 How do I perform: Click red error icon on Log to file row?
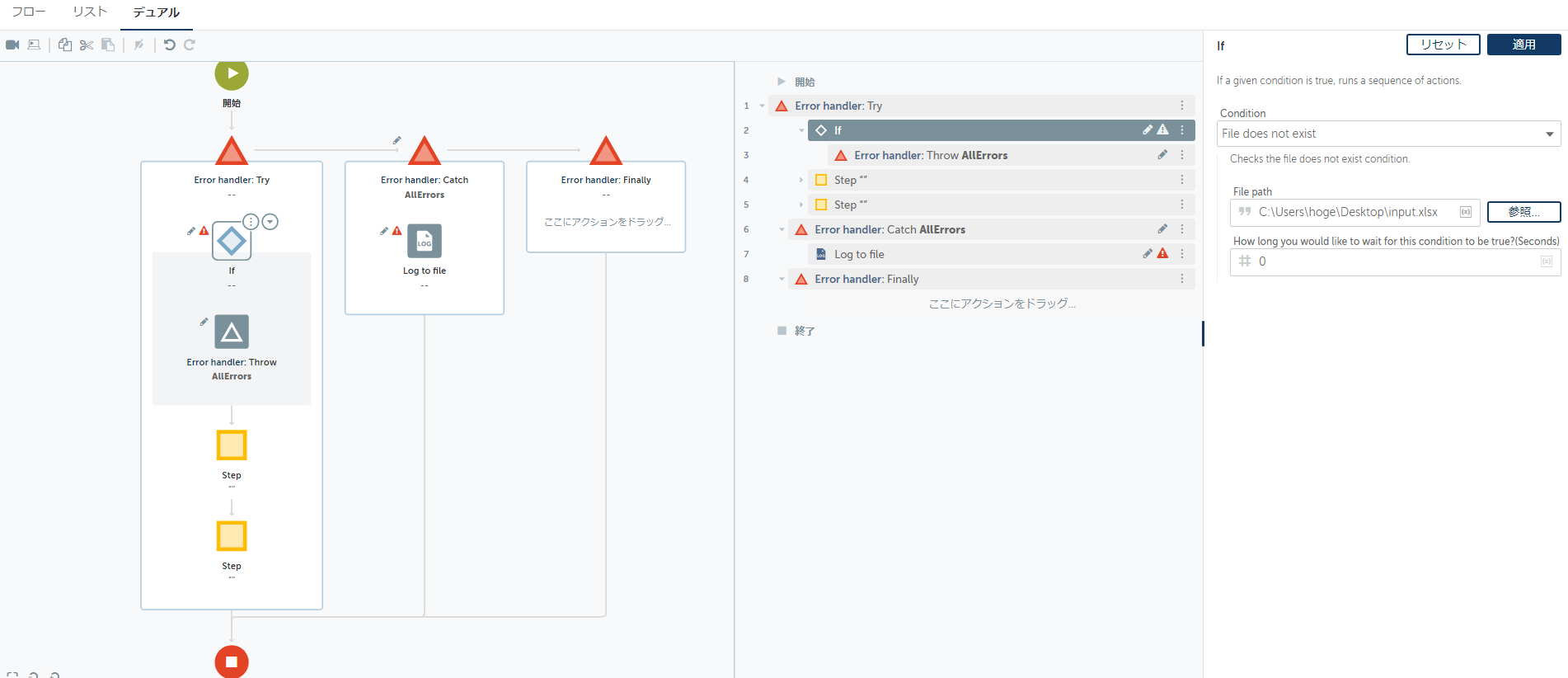tap(1162, 253)
